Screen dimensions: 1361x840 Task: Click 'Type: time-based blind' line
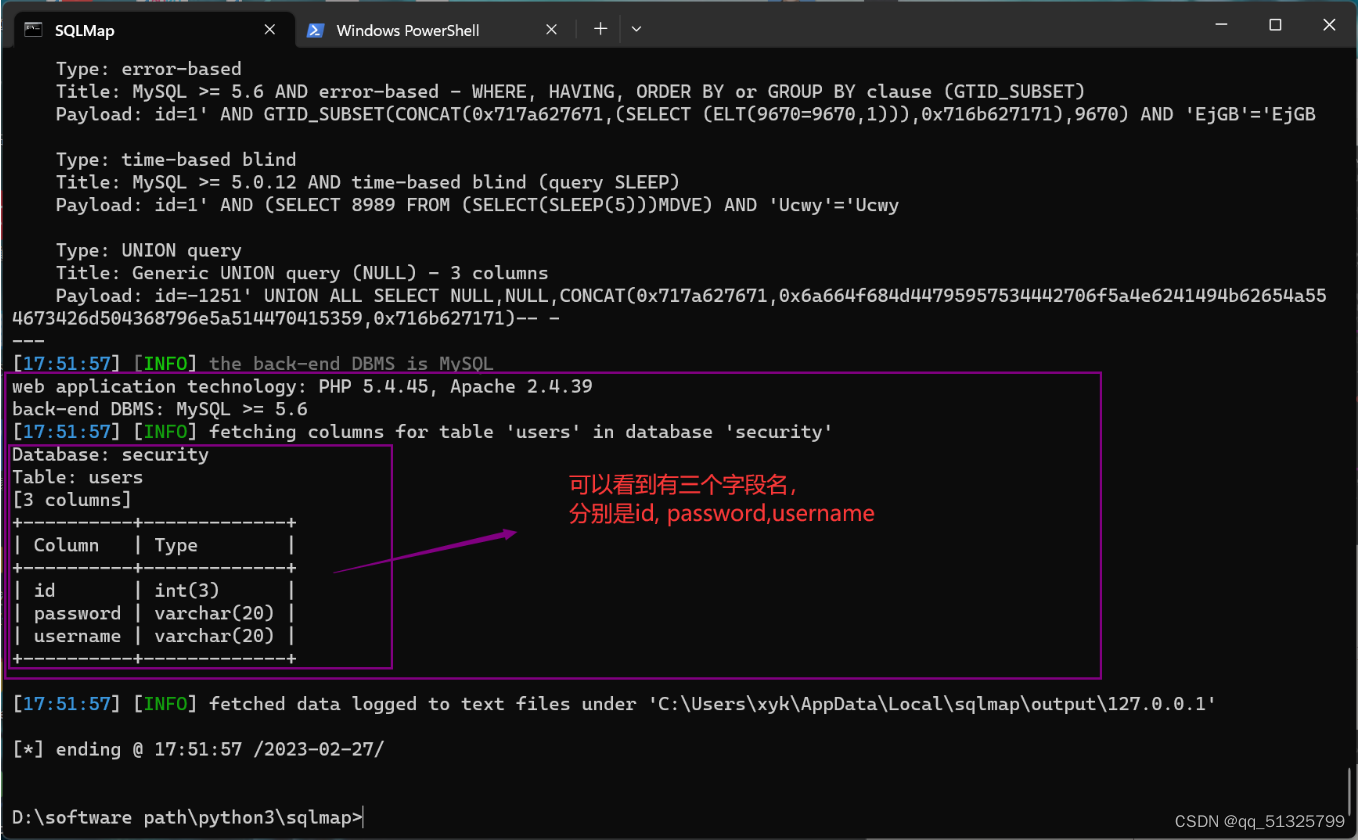(176, 160)
